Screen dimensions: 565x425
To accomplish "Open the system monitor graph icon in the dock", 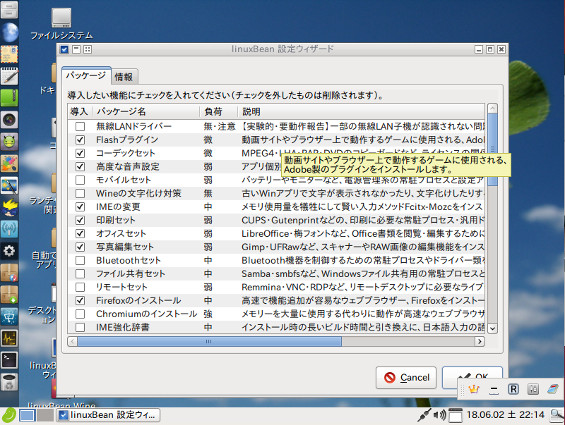I will coord(9,338).
